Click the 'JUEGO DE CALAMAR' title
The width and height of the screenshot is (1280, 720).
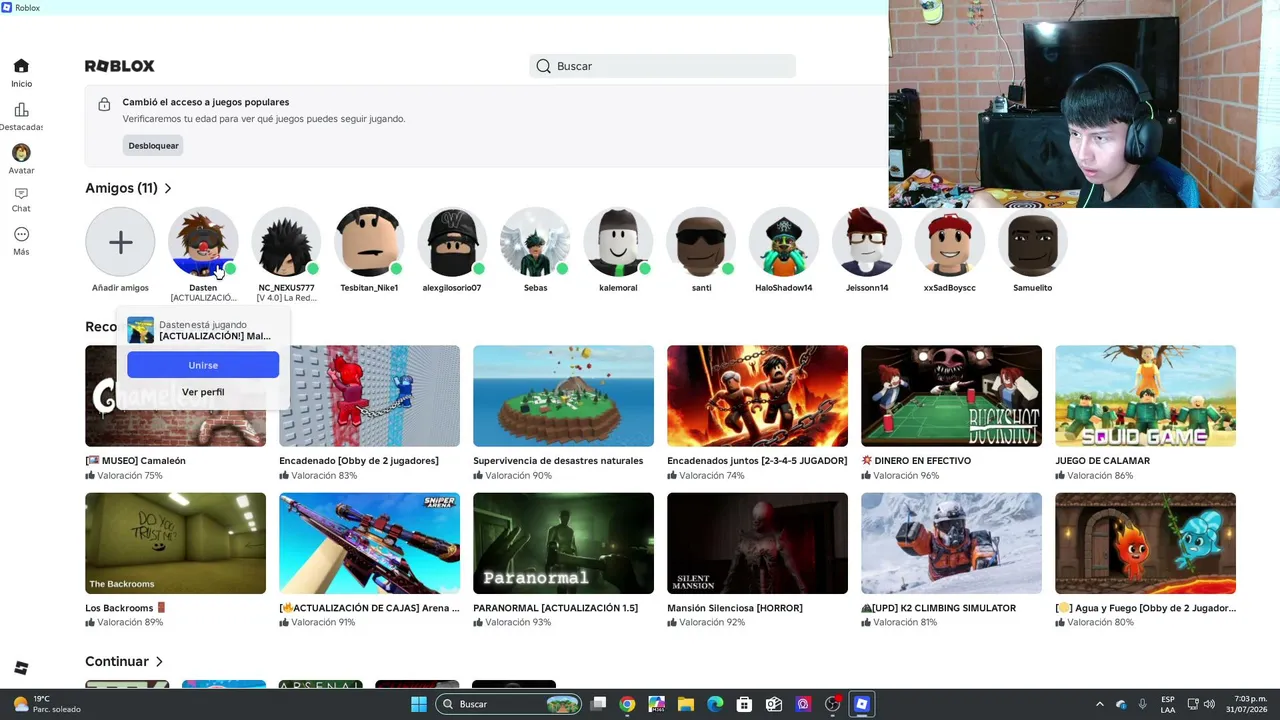(1102, 461)
